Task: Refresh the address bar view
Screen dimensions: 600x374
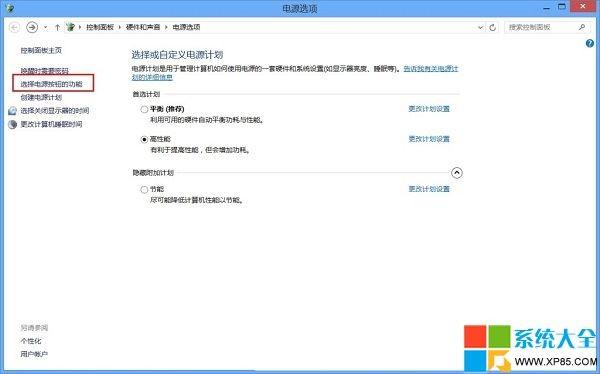Action: [492, 27]
